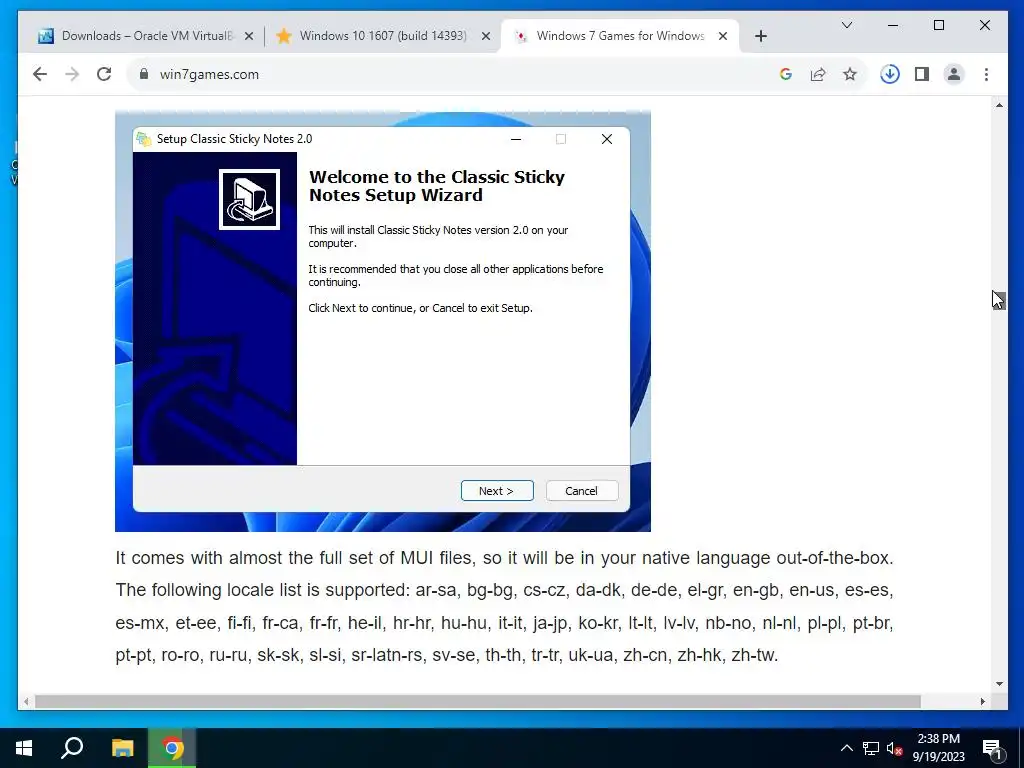Open the Action Center notifications icon
This screenshot has height=768, width=1024.
point(992,748)
